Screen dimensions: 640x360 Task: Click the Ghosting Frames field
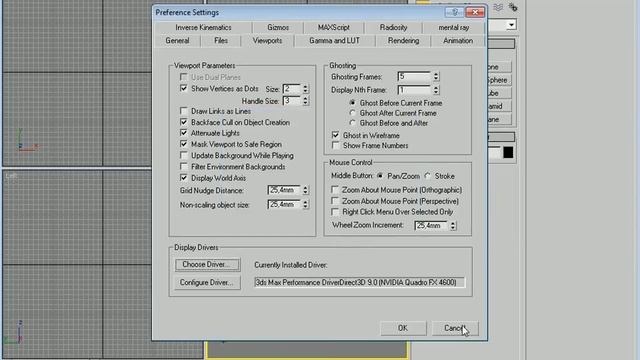pyautogui.click(x=414, y=77)
